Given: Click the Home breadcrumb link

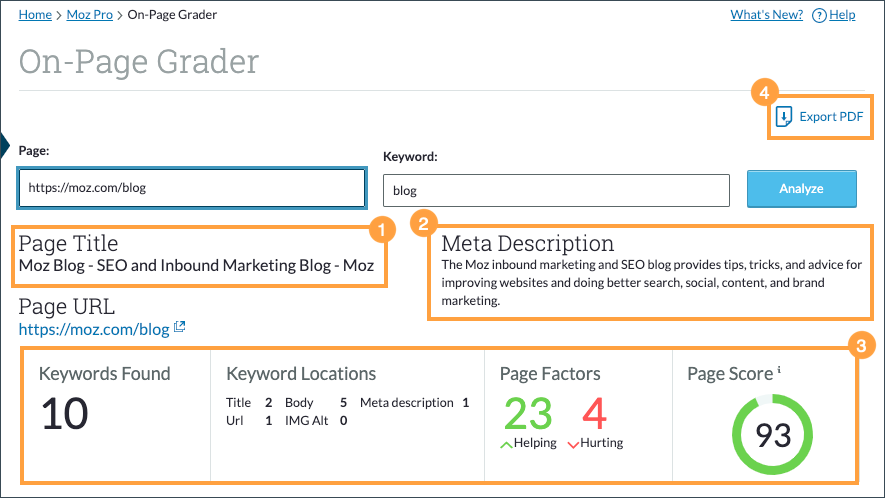Looking at the screenshot, I should pos(35,15).
